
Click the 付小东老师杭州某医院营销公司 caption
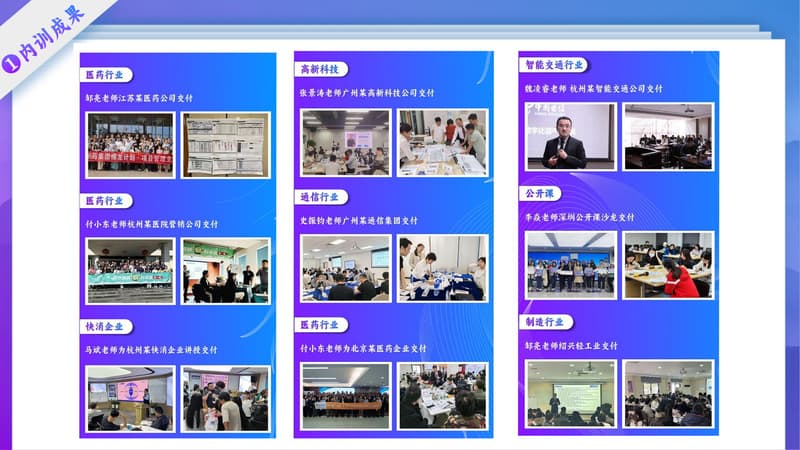click(x=152, y=224)
